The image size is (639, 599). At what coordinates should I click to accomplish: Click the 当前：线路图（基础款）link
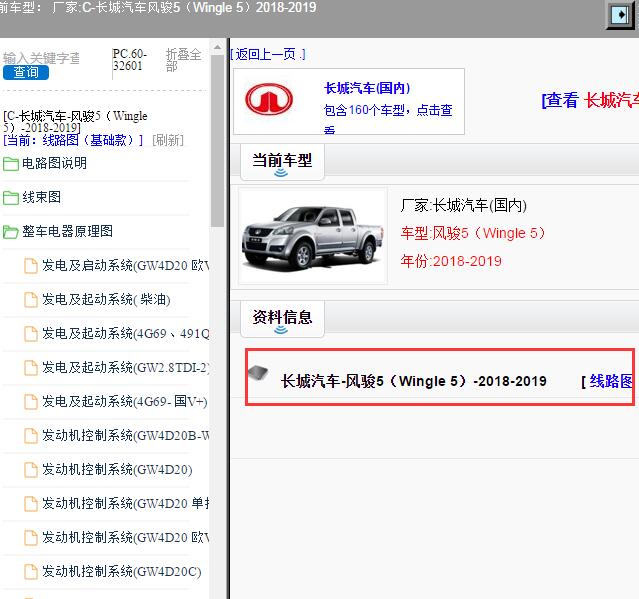click(73, 140)
